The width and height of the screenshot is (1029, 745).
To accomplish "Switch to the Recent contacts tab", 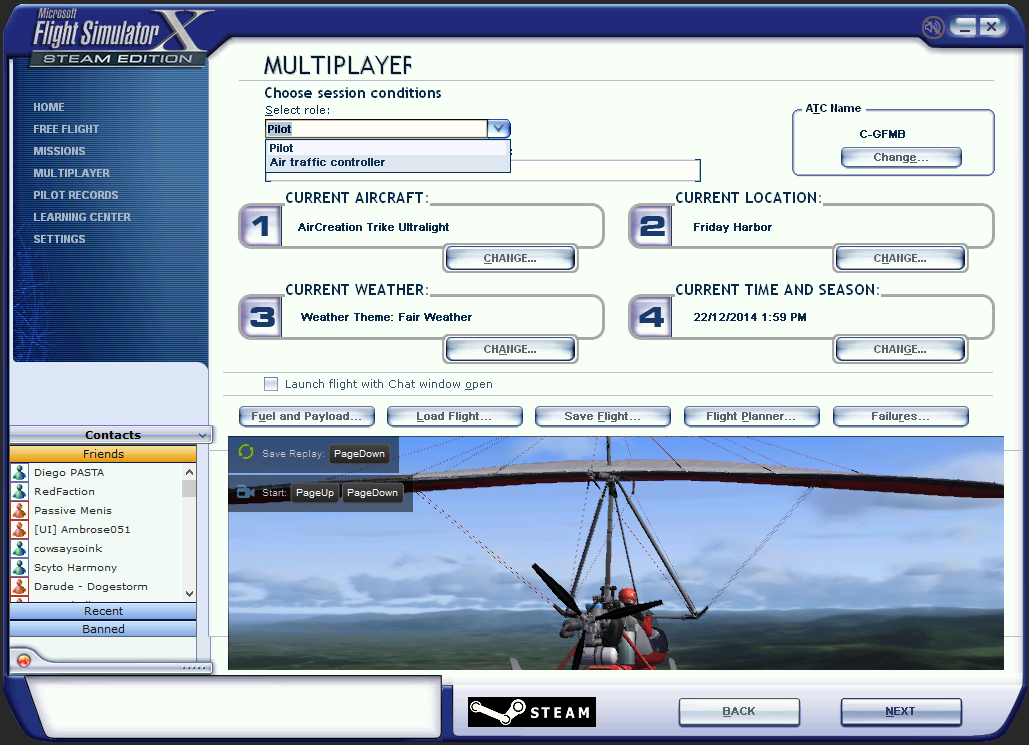I will point(103,611).
